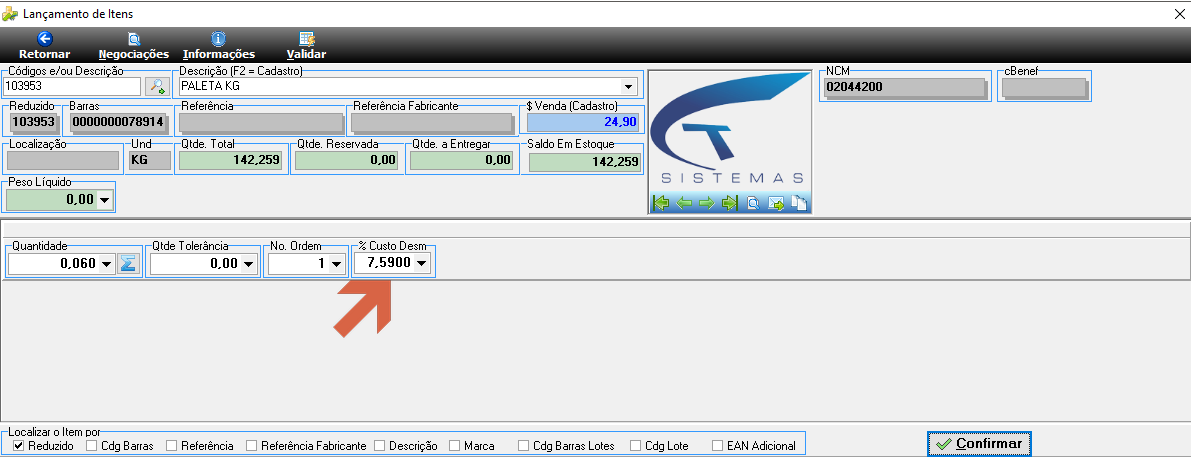Viewport: 1191px width, 457px height.
Task: Enable Cdg Barras Lotes checkbox
Action: coord(523,446)
